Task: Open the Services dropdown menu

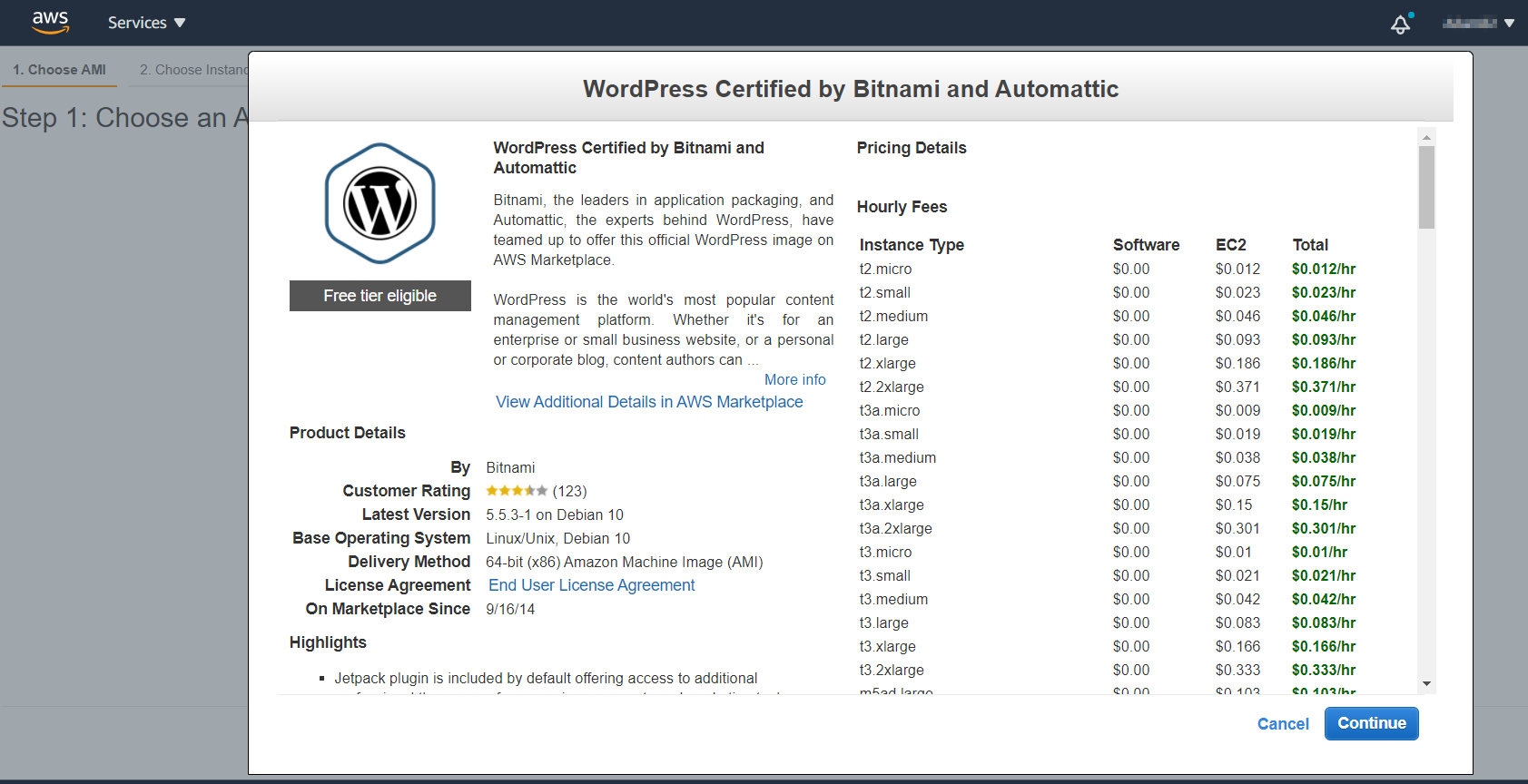Action: tap(146, 23)
